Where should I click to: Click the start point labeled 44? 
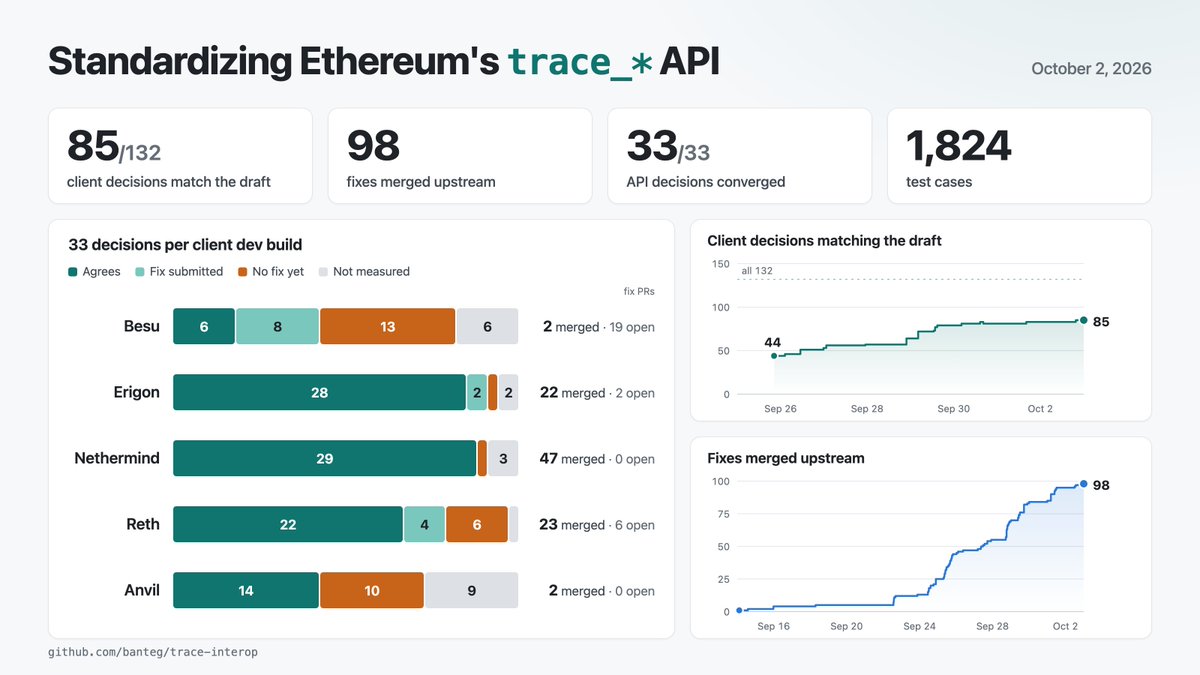click(x=773, y=355)
